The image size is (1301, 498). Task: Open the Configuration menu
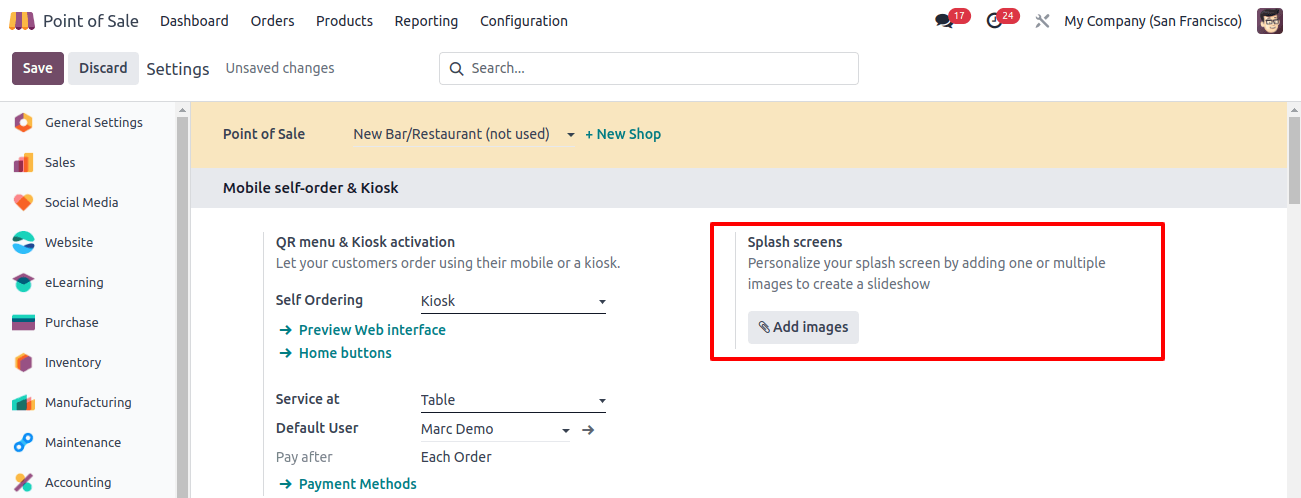524,21
